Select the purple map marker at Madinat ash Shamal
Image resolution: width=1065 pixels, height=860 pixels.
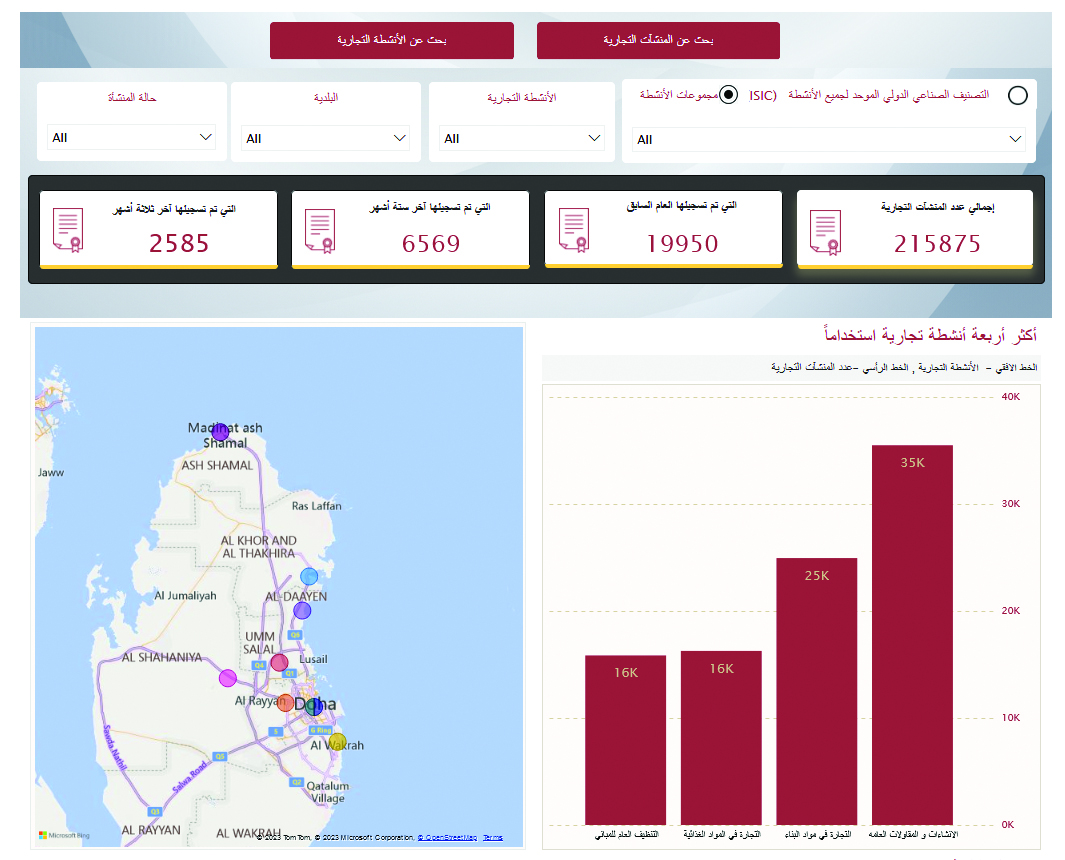coord(220,432)
